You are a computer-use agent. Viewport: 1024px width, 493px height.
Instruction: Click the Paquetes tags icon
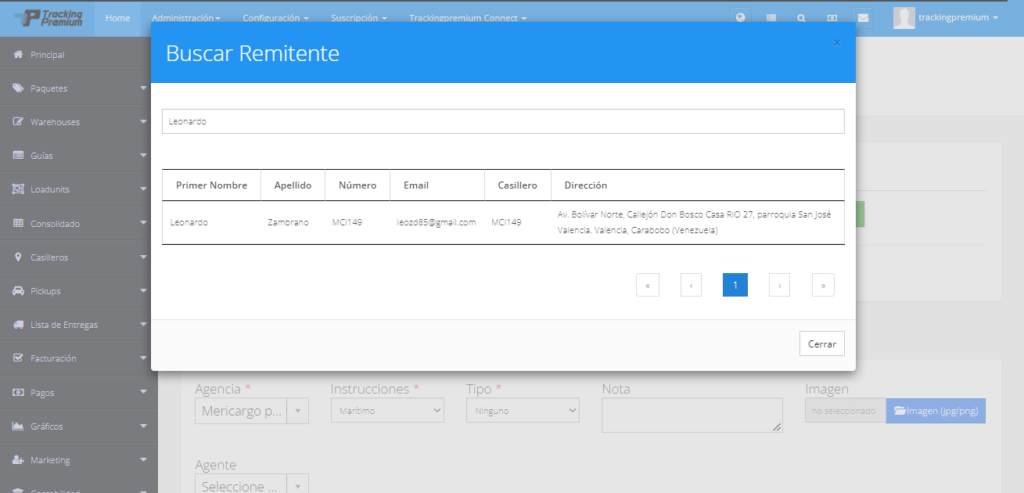pos(18,88)
